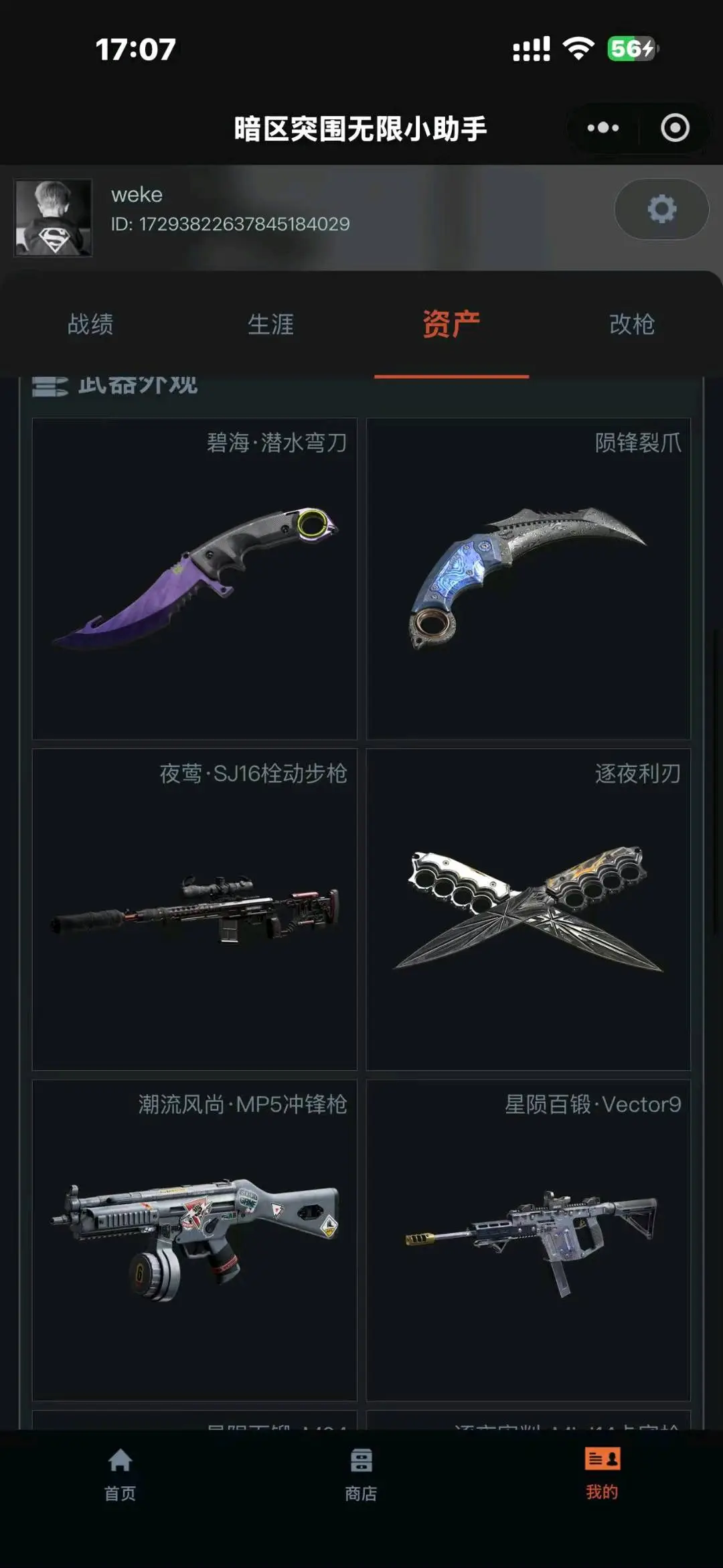Tap the weke user avatar

pyautogui.click(x=54, y=218)
